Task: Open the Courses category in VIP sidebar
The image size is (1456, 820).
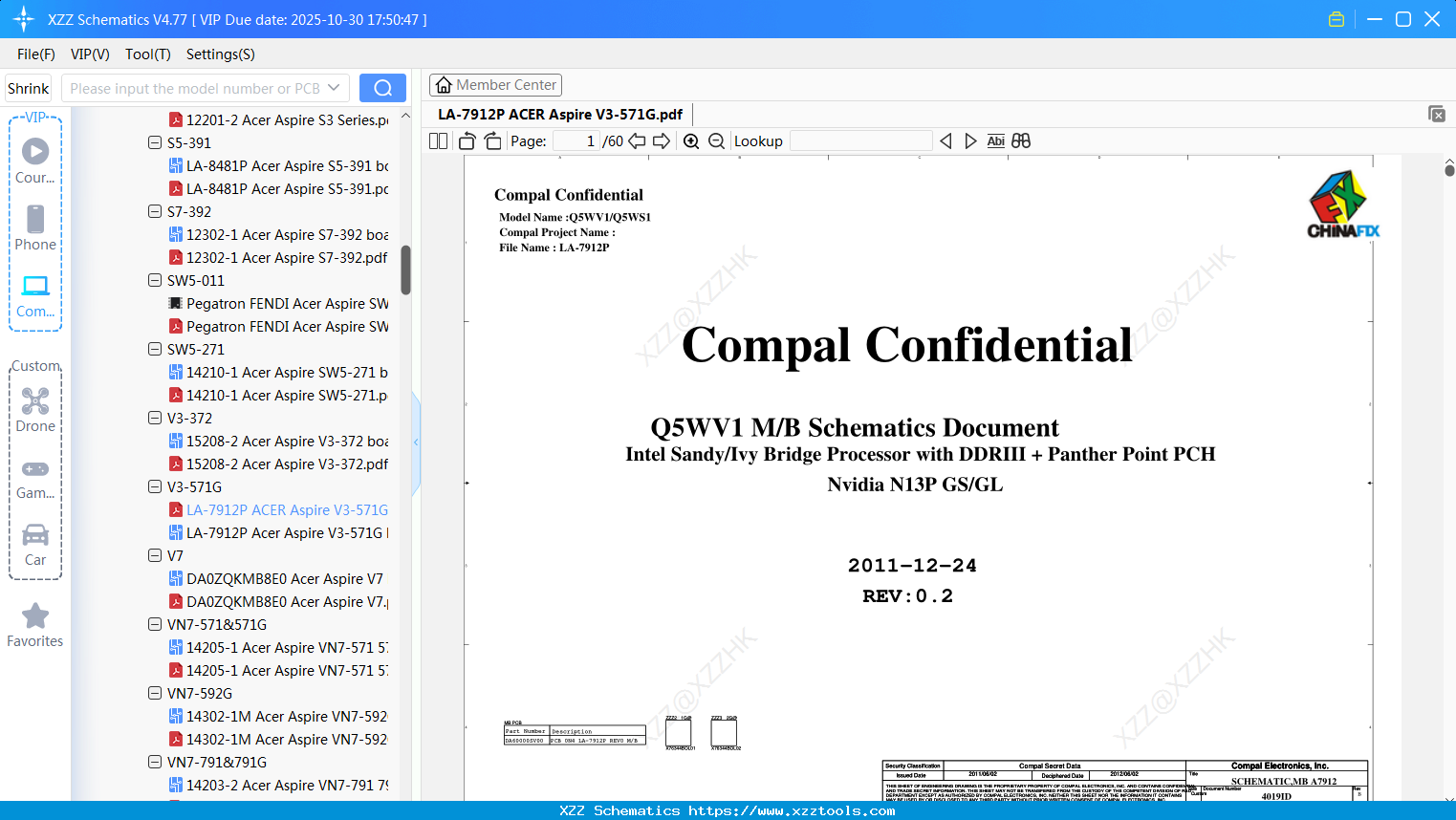Action: [35, 161]
